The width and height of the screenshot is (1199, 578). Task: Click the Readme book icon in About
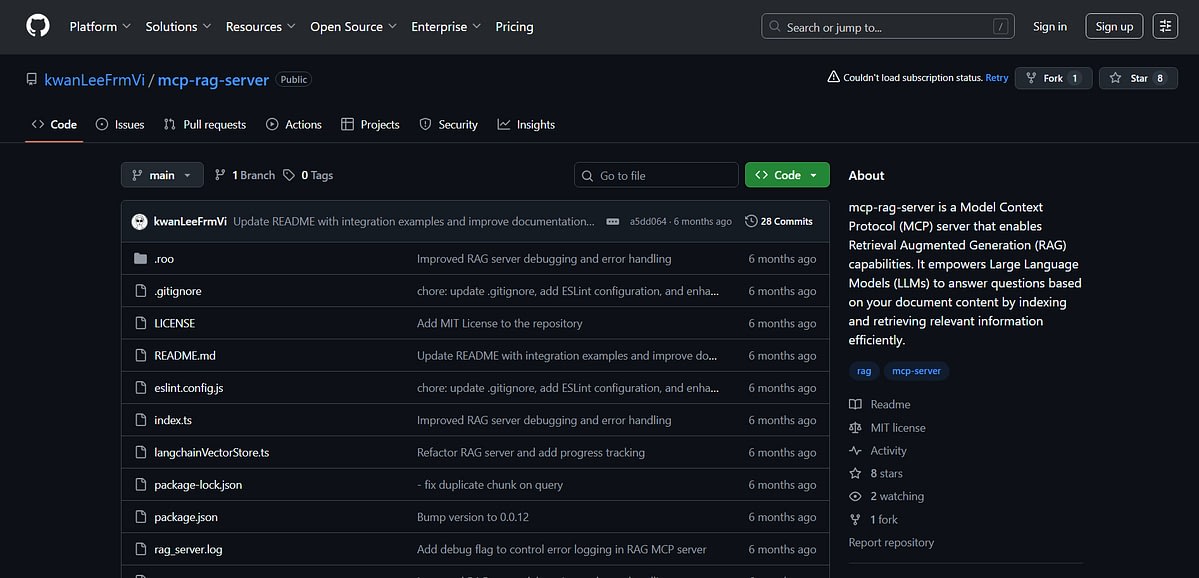[x=855, y=404]
